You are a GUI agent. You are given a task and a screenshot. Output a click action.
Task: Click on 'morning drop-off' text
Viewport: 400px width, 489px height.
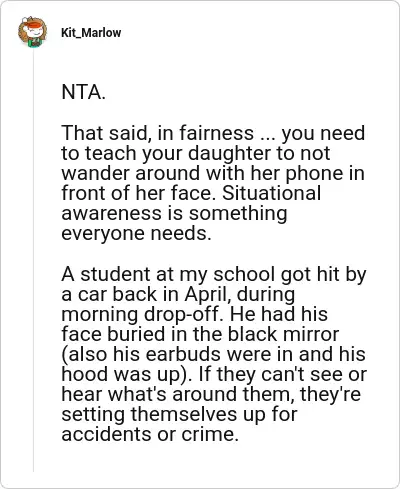(x=142, y=314)
